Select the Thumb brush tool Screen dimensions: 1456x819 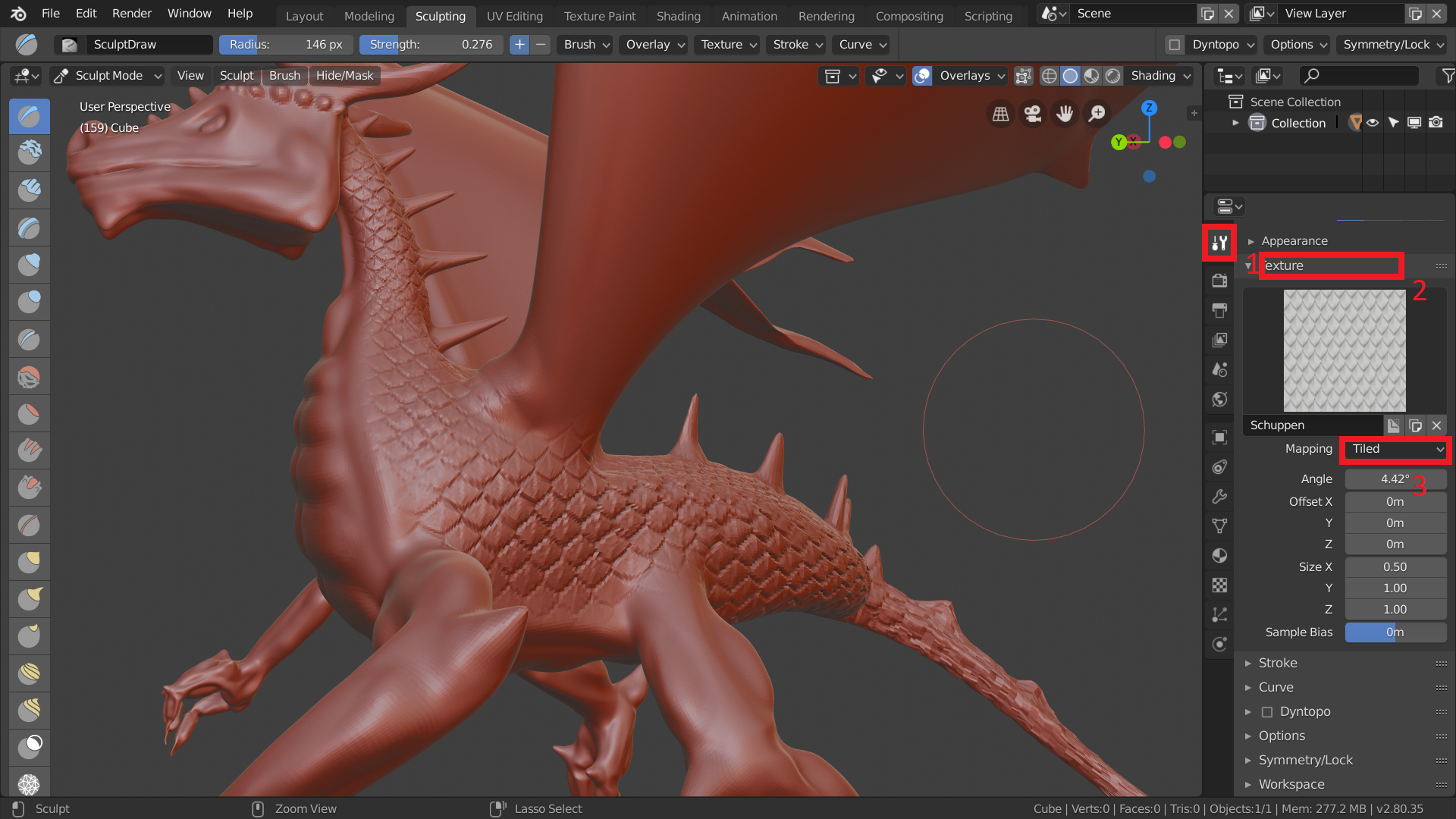[30, 636]
